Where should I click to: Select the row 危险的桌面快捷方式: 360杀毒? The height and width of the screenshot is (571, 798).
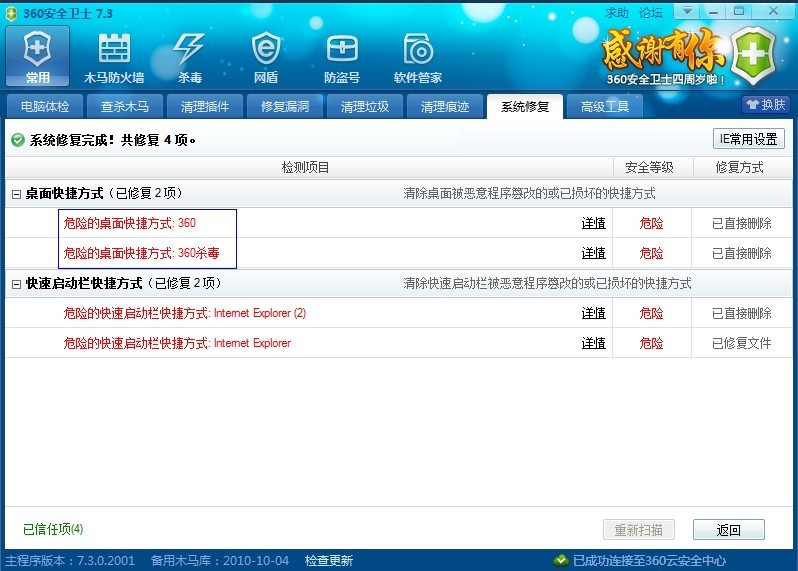click(399, 253)
